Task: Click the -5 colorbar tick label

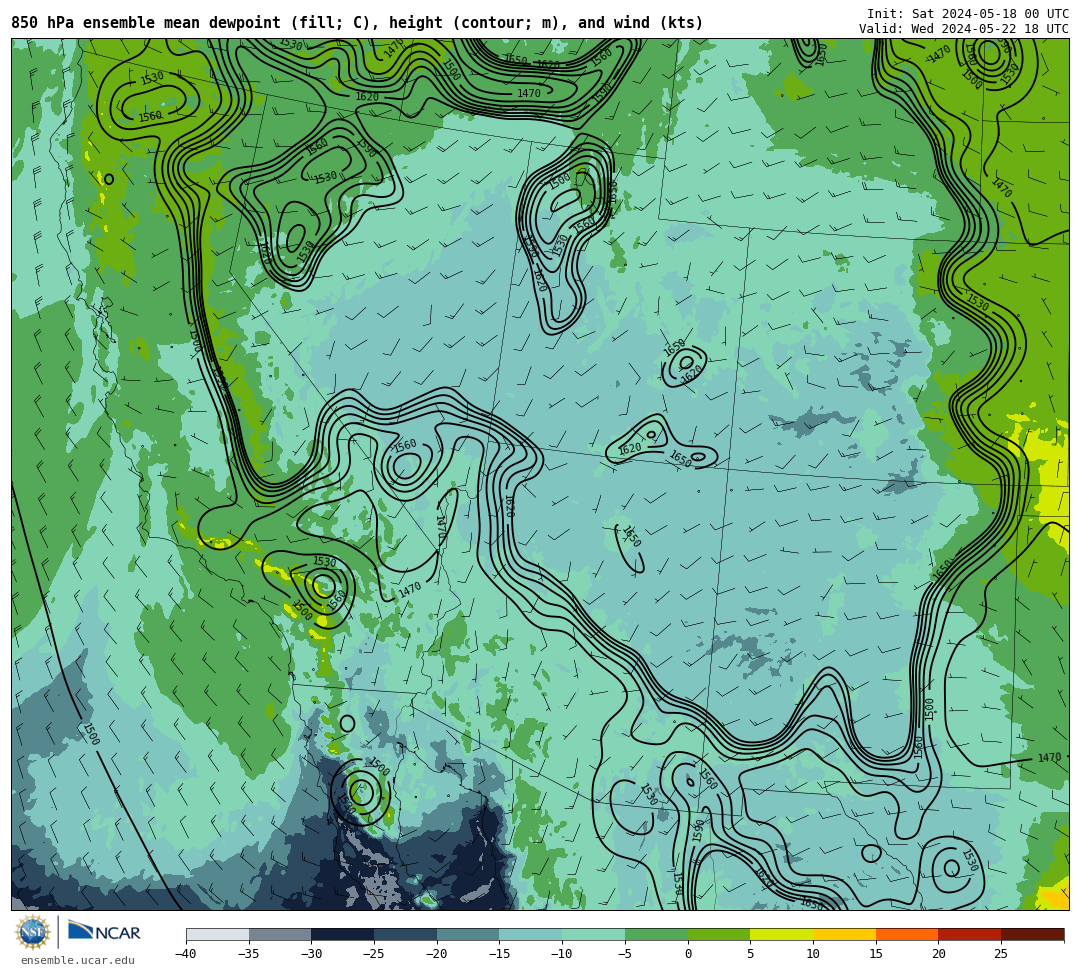Action: (x=625, y=954)
